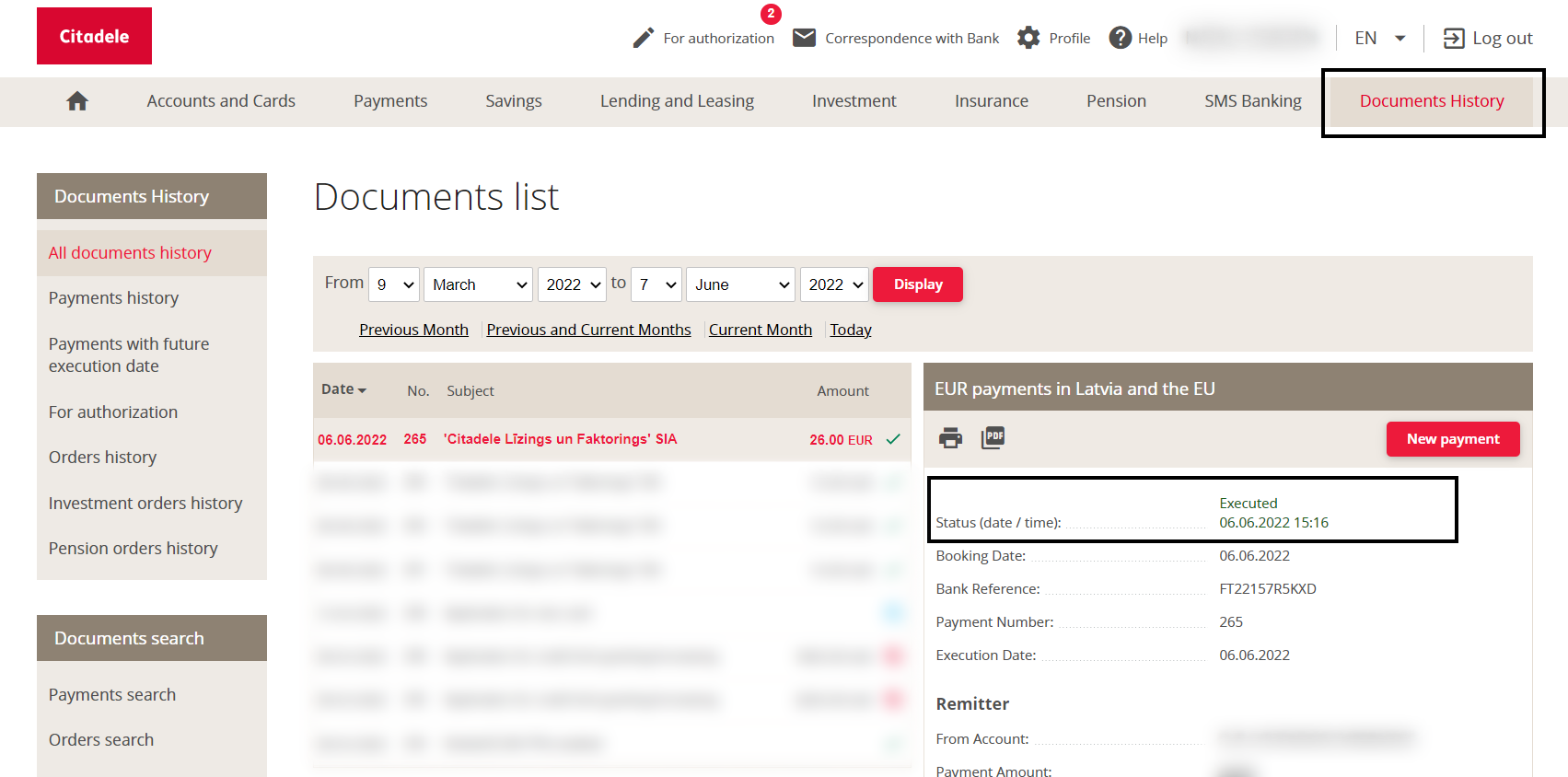Click the Profile text link
1568x777 pixels.
coord(1070,38)
